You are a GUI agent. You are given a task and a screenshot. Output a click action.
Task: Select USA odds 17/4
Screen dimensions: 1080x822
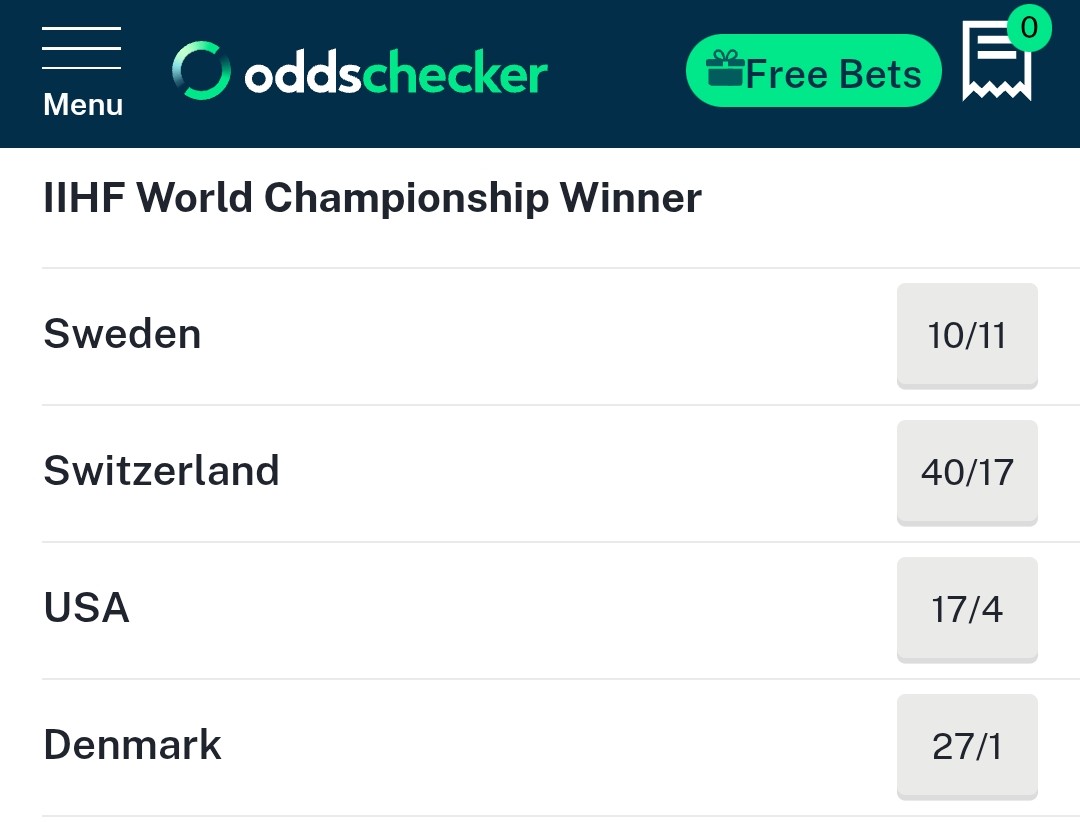coord(967,610)
